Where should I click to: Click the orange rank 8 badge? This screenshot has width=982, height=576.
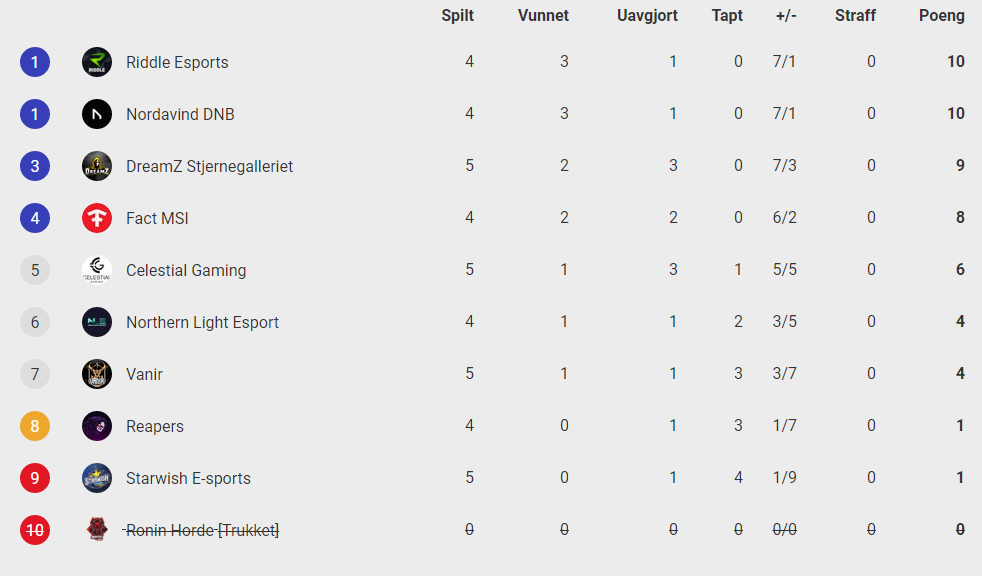(x=35, y=426)
